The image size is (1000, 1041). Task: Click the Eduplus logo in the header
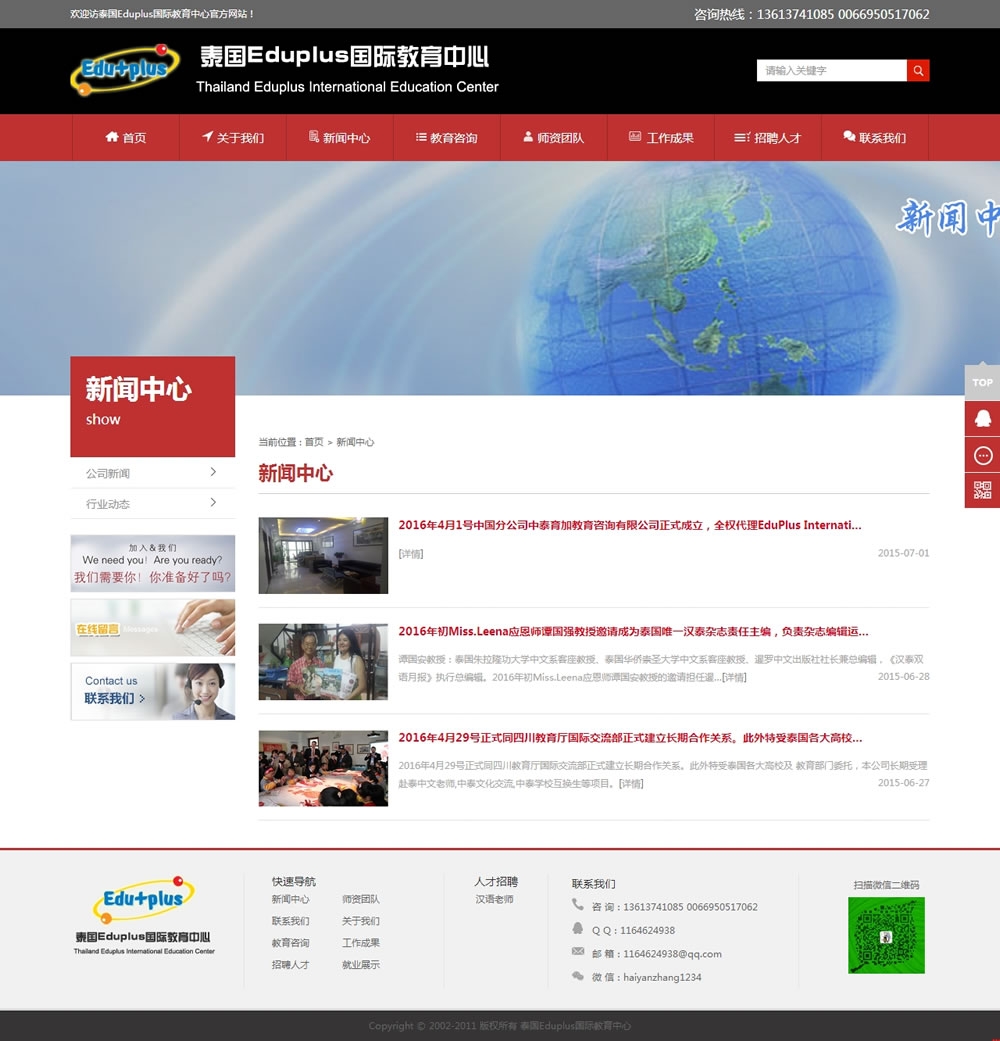[x=123, y=70]
